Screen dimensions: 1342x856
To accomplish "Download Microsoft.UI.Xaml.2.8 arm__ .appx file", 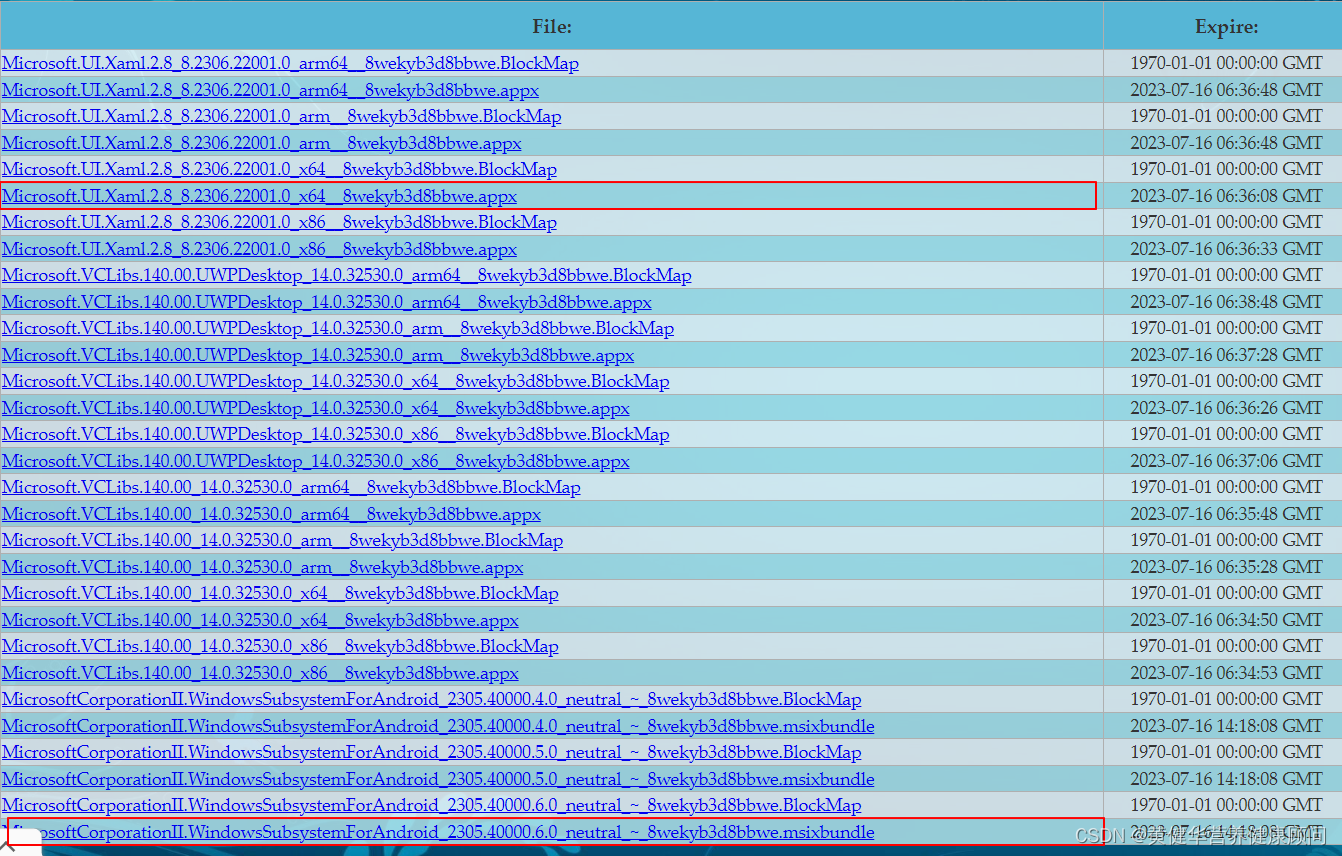I will click(x=262, y=143).
